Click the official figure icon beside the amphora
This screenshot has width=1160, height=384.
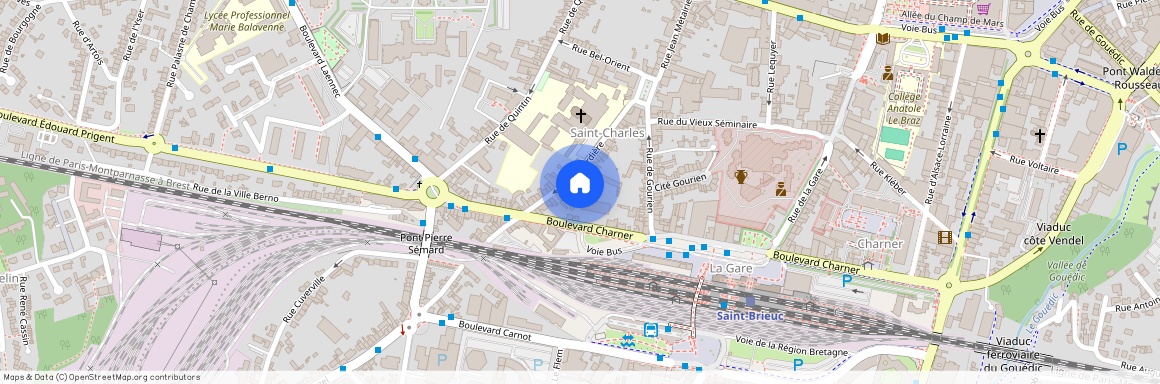(780, 189)
